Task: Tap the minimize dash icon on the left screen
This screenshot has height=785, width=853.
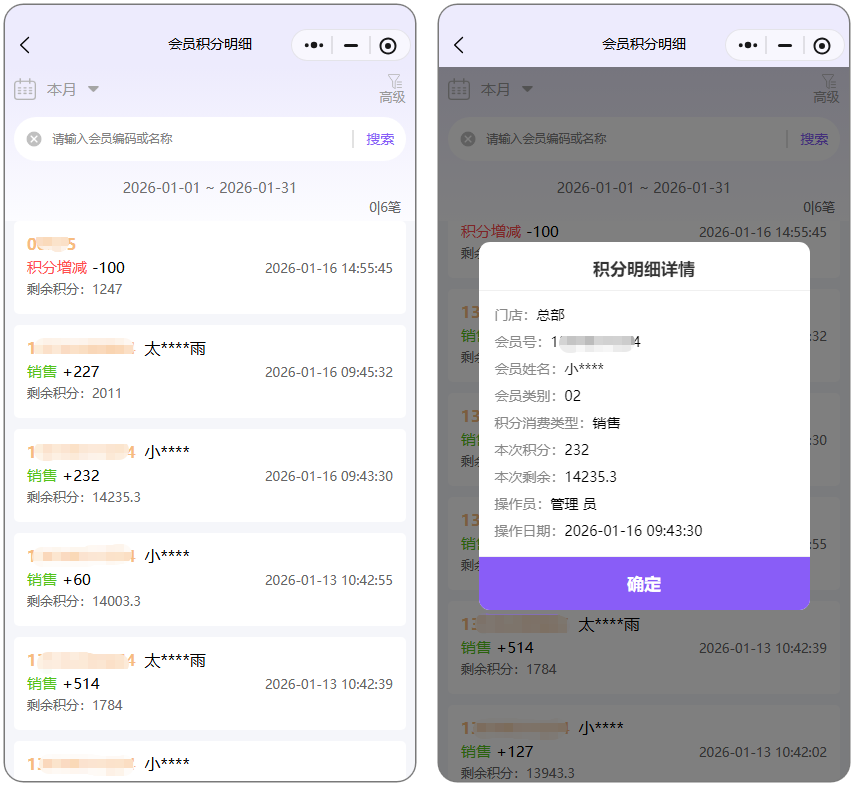Action: [351, 45]
